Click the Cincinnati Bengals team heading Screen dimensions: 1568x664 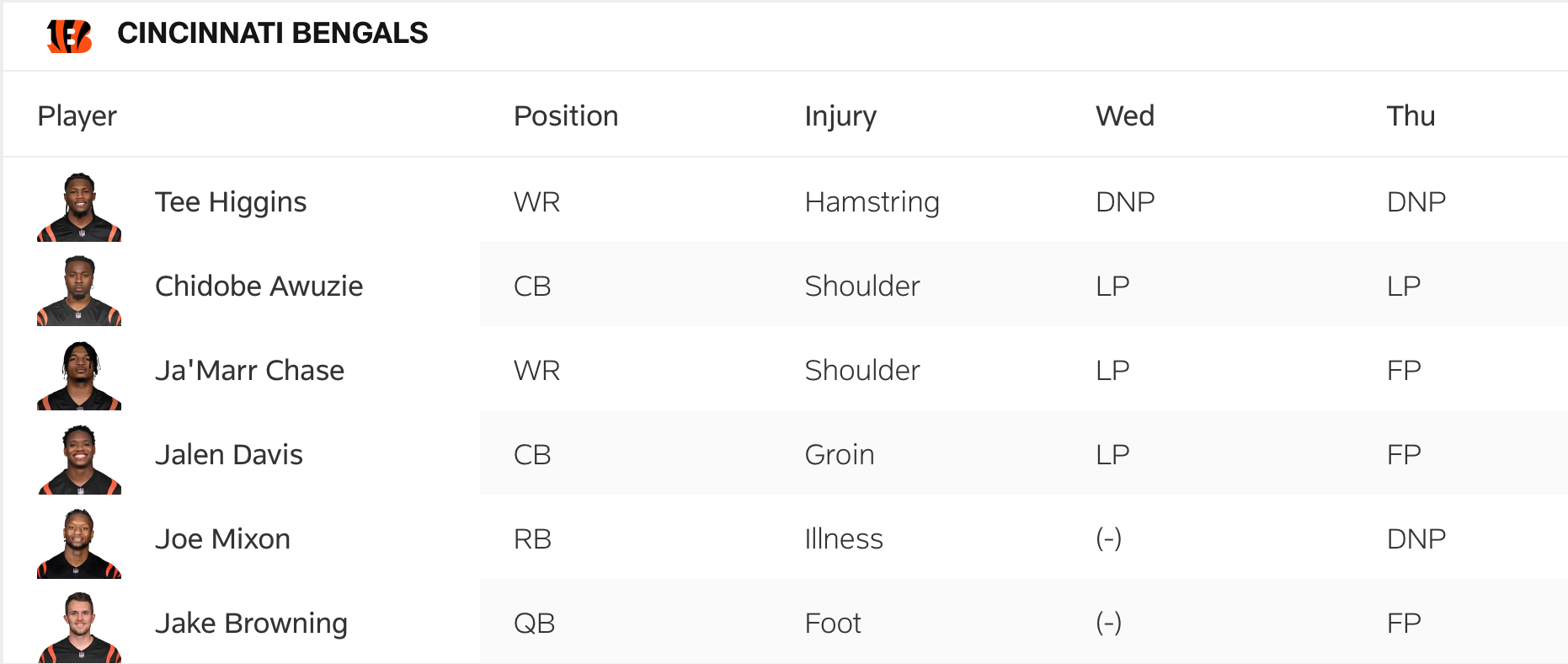tap(272, 34)
